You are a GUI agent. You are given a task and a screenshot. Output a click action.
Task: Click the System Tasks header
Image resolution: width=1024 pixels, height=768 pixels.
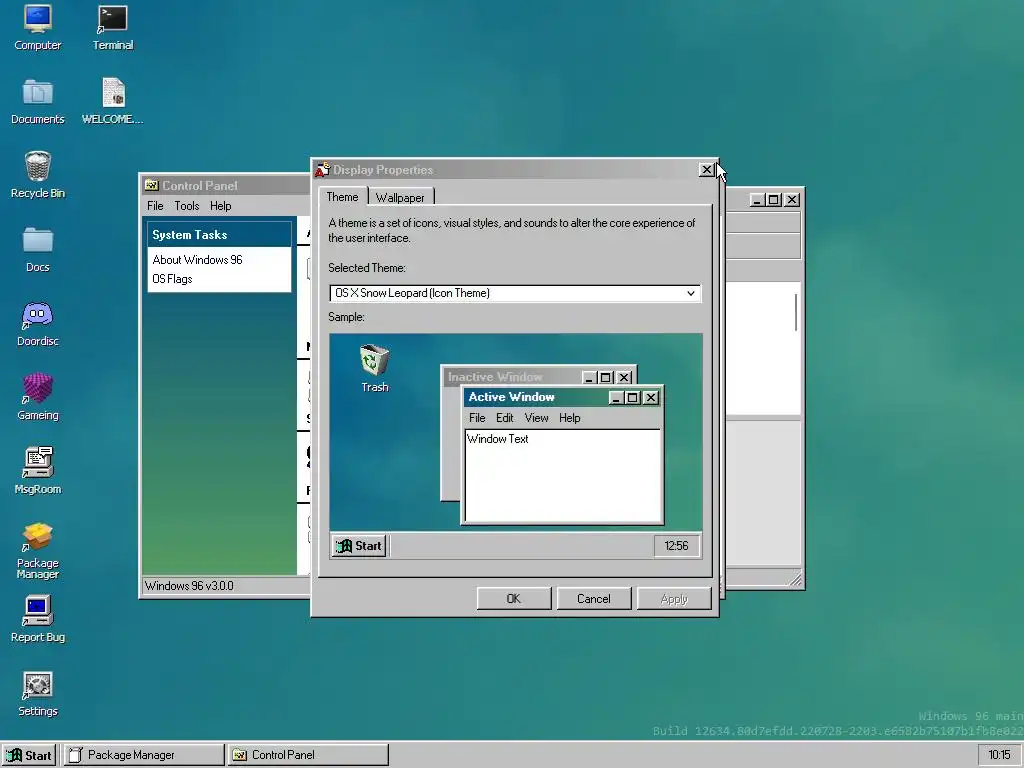(x=219, y=234)
